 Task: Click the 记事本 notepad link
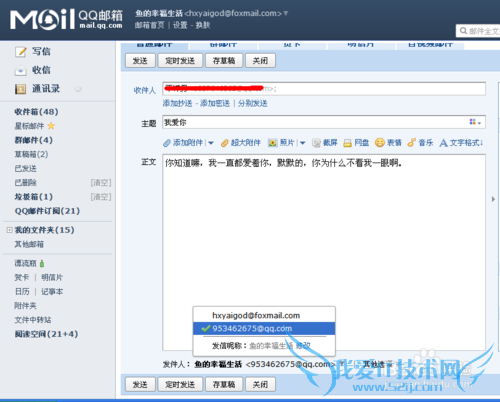click(52, 292)
